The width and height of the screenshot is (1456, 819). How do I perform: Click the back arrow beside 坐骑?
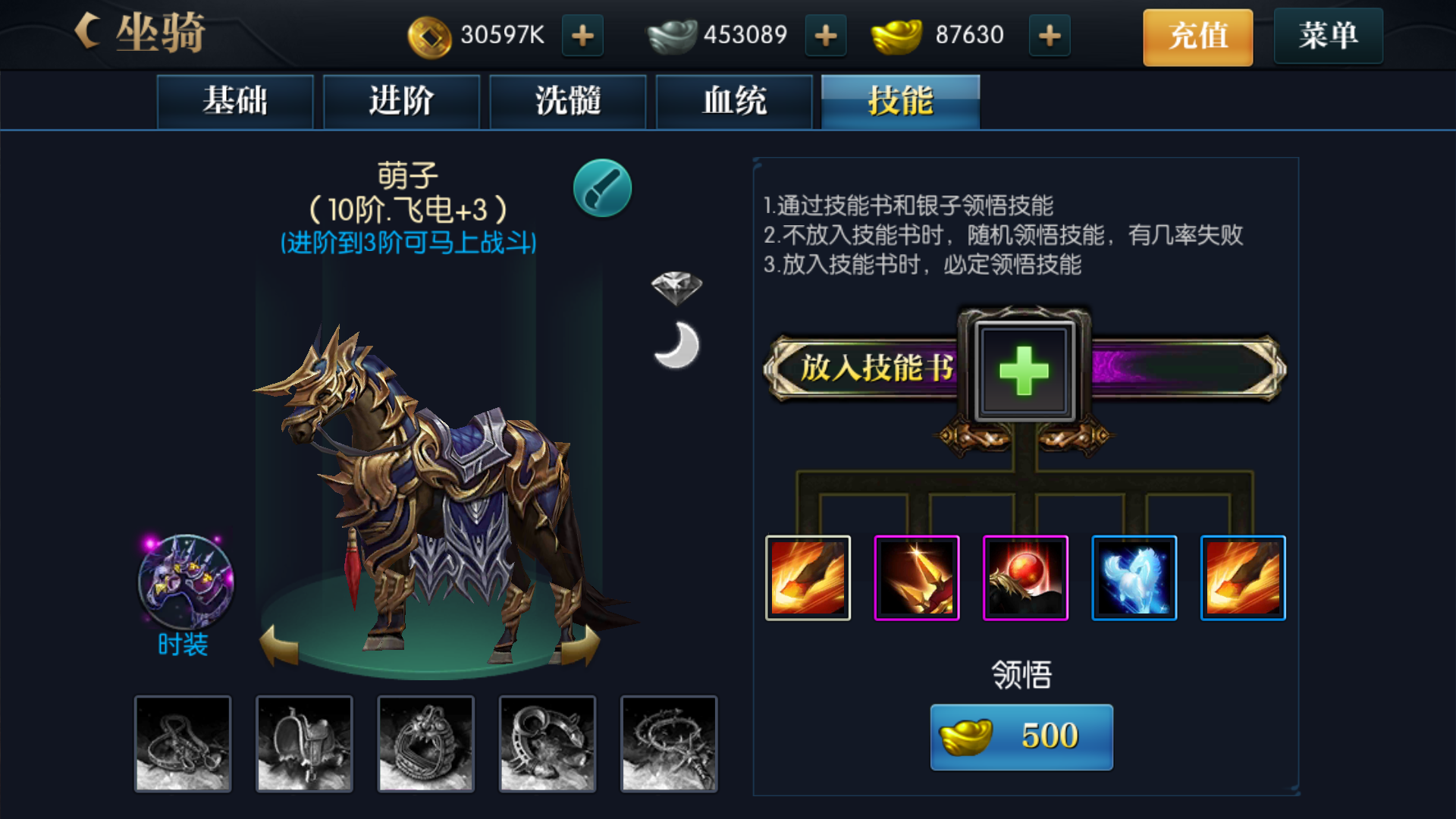89,31
